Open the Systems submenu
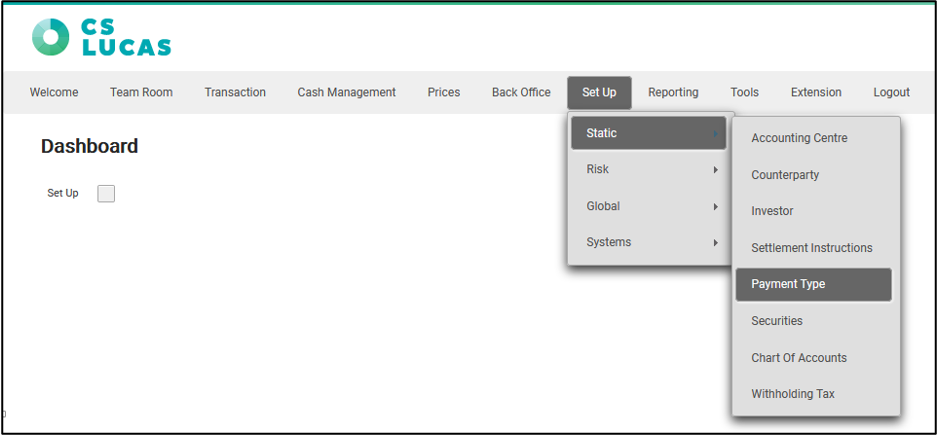 [649, 242]
